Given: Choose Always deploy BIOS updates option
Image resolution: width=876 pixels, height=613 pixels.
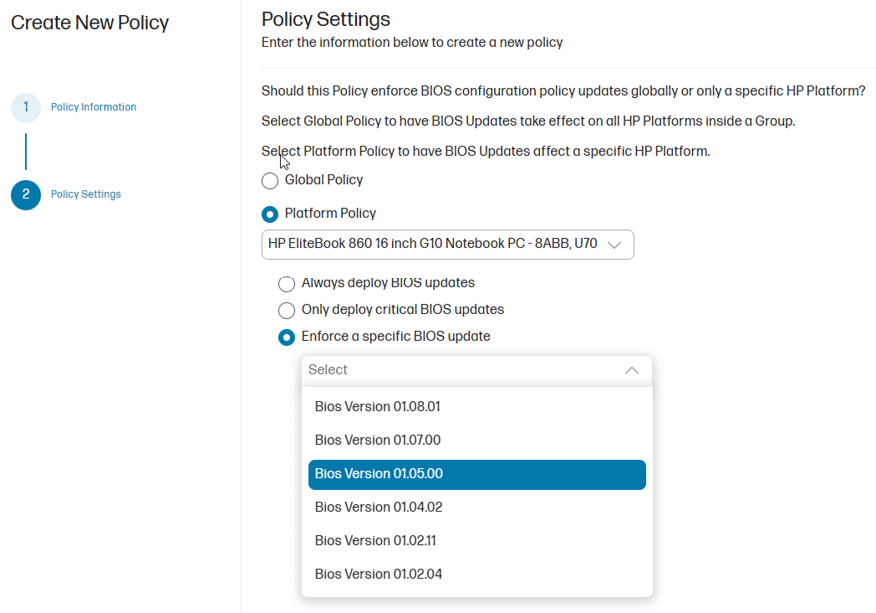Looking at the screenshot, I should (x=287, y=283).
